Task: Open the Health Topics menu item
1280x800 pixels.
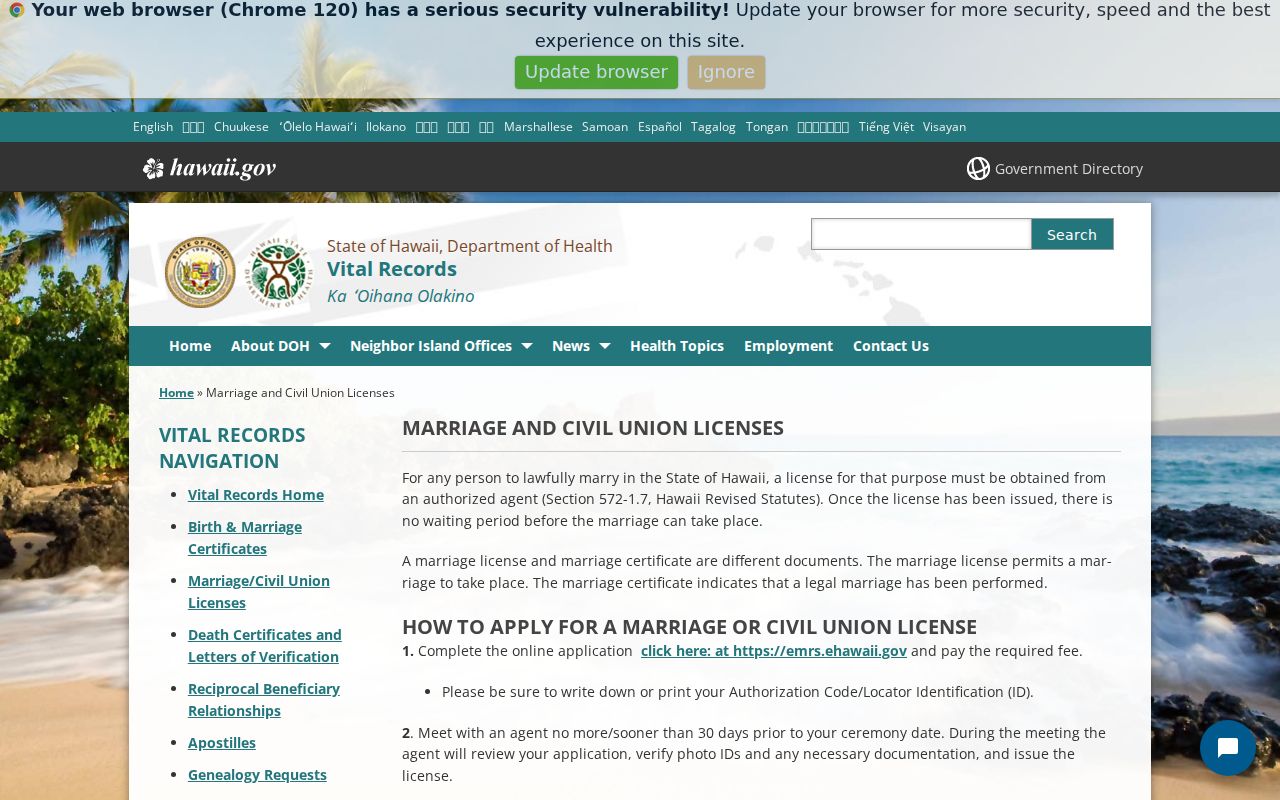Action: pyautogui.click(x=677, y=346)
